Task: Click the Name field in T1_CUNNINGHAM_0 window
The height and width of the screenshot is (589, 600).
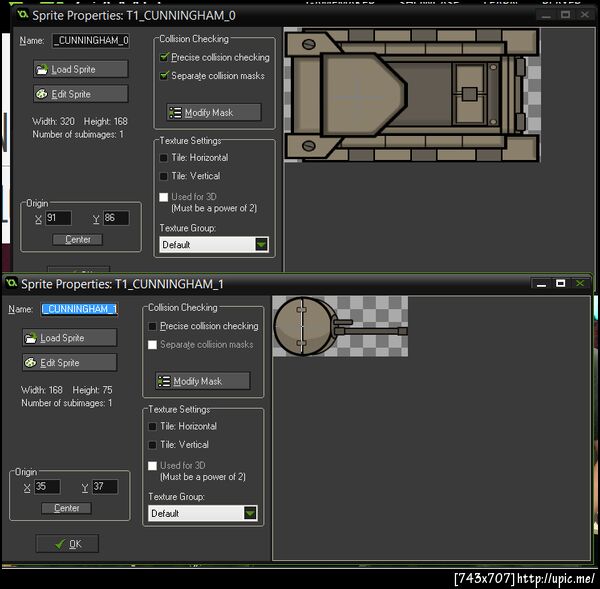Action: [x=91, y=41]
